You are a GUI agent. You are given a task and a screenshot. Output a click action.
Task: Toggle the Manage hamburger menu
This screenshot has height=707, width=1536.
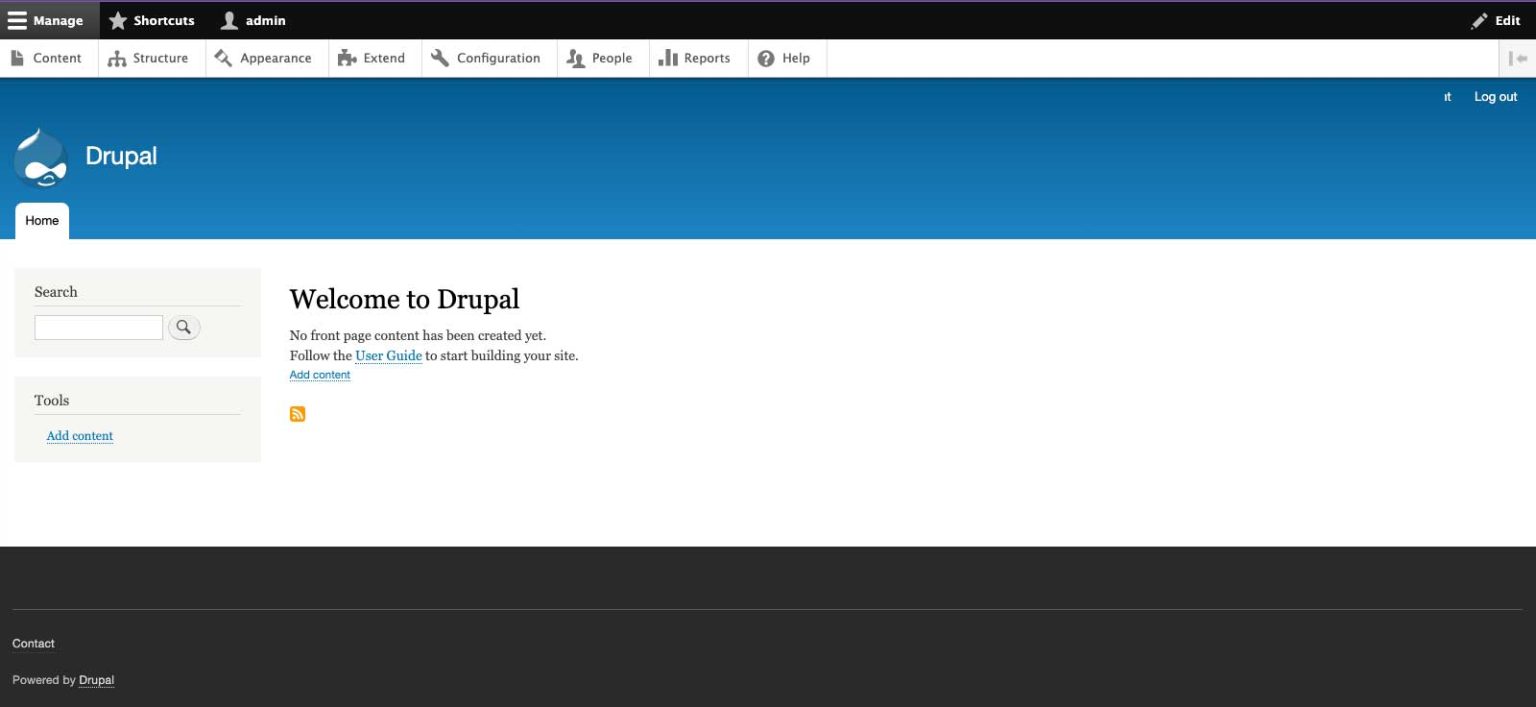(x=17, y=20)
